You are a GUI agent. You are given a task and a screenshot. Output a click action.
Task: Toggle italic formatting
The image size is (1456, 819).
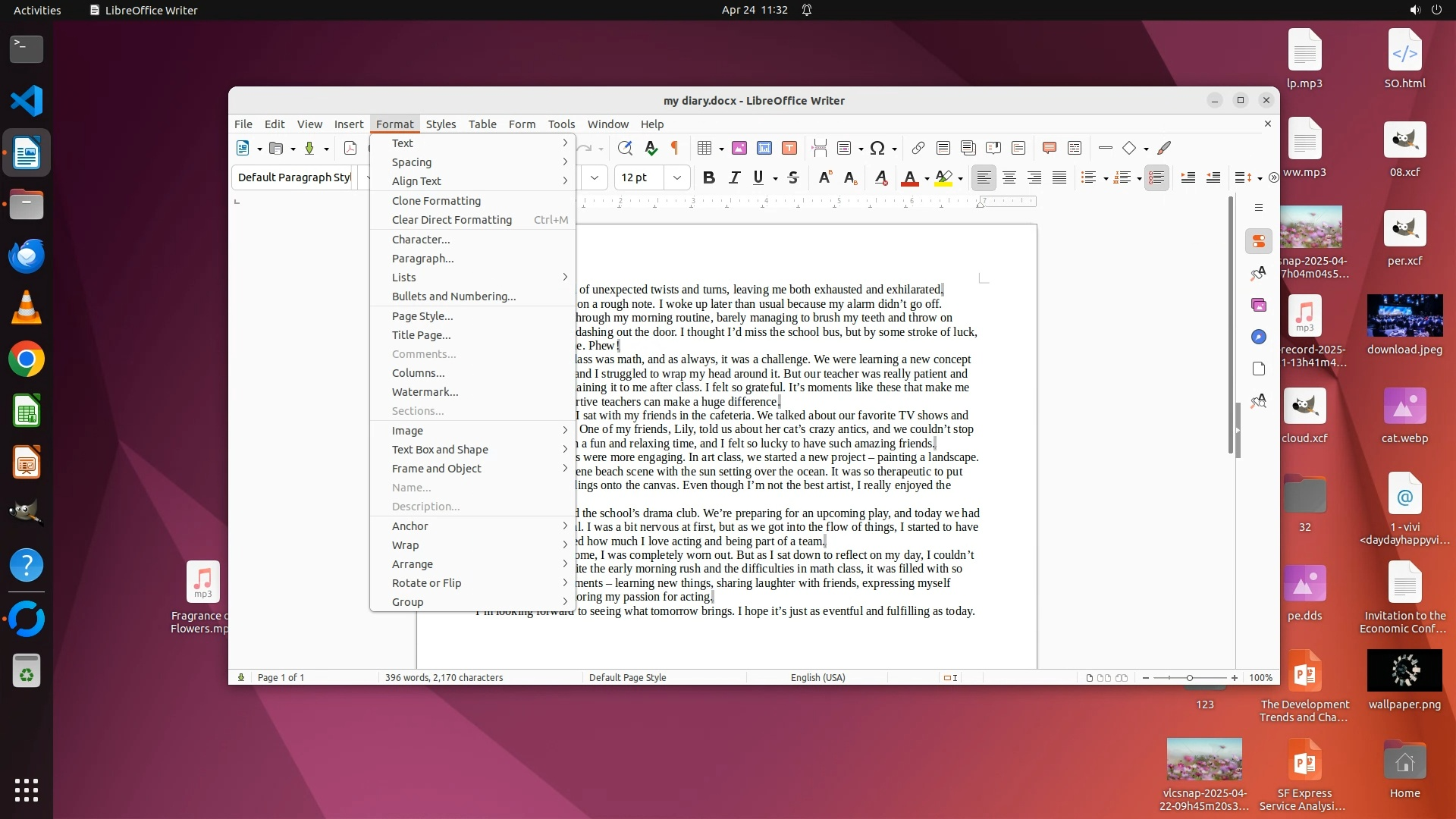click(733, 177)
